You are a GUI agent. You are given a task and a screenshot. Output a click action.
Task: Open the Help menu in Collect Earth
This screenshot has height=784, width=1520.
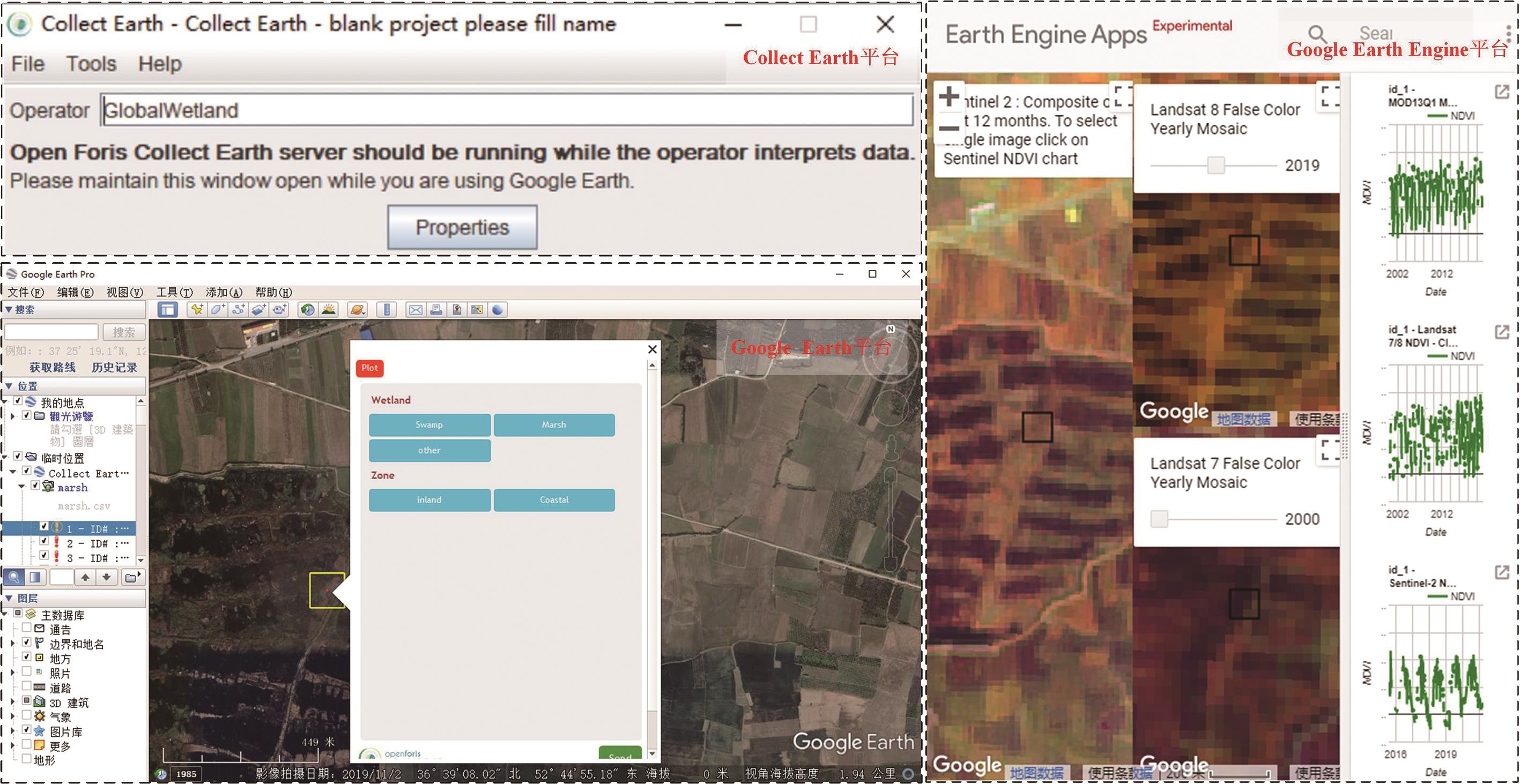click(x=160, y=64)
